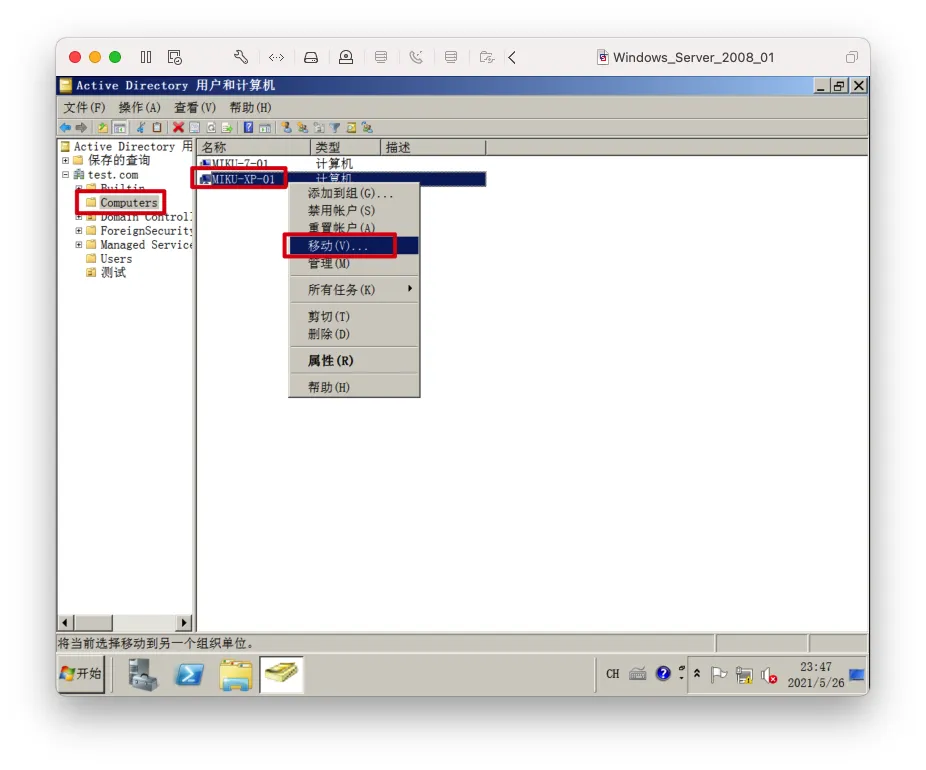Pause the virtual machine with the pause icon
This screenshot has height=770, width=926.
coord(146,57)
